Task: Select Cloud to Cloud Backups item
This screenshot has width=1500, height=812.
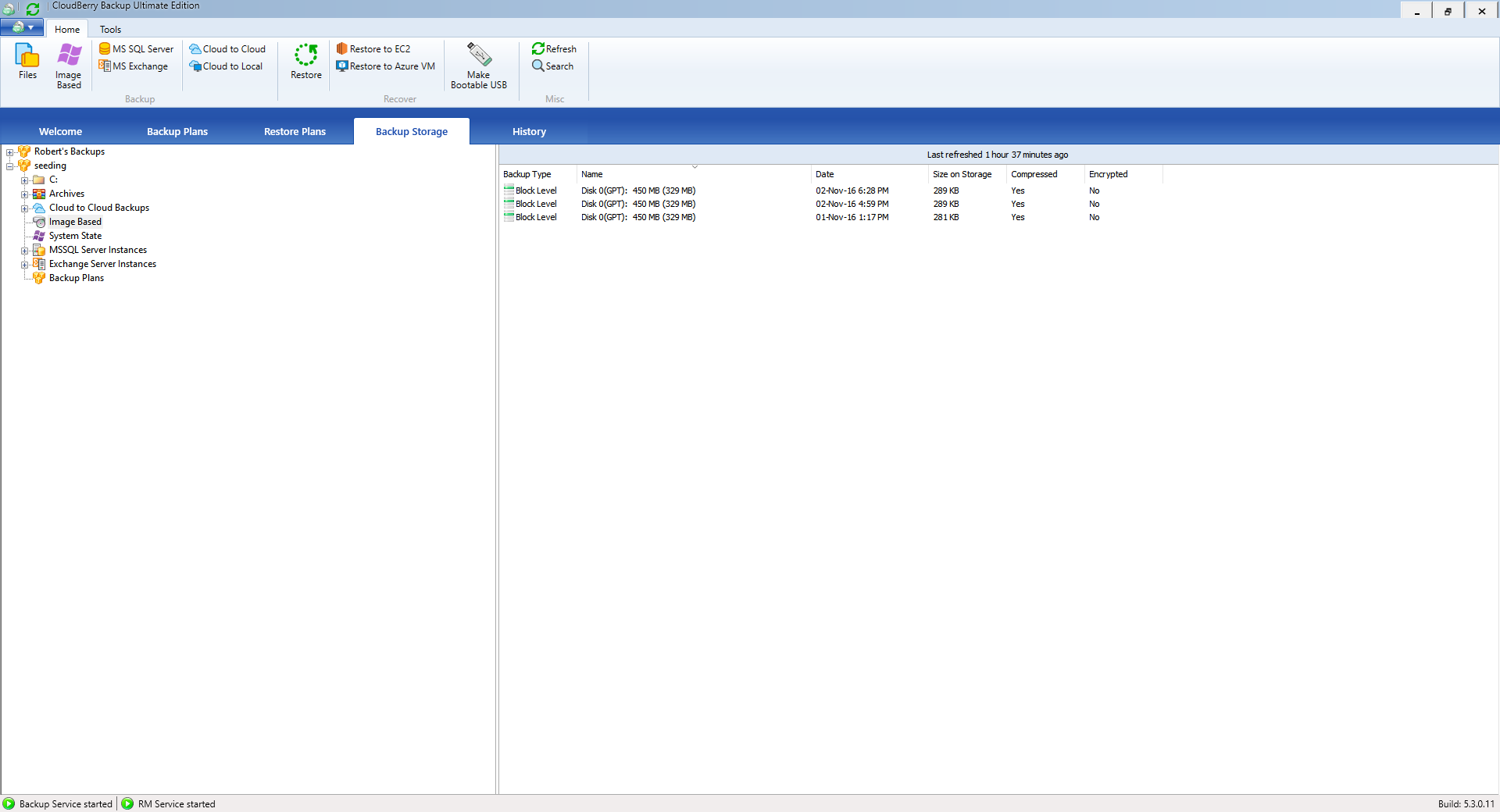Action: [99, 208]
